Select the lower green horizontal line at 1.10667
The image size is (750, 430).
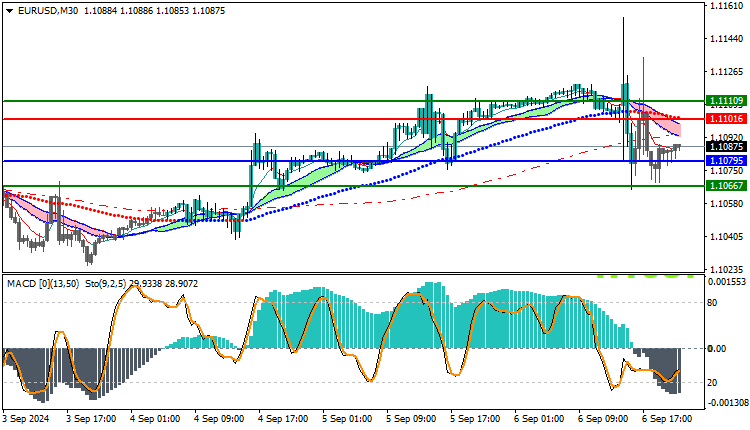click(x=353, y=186)
